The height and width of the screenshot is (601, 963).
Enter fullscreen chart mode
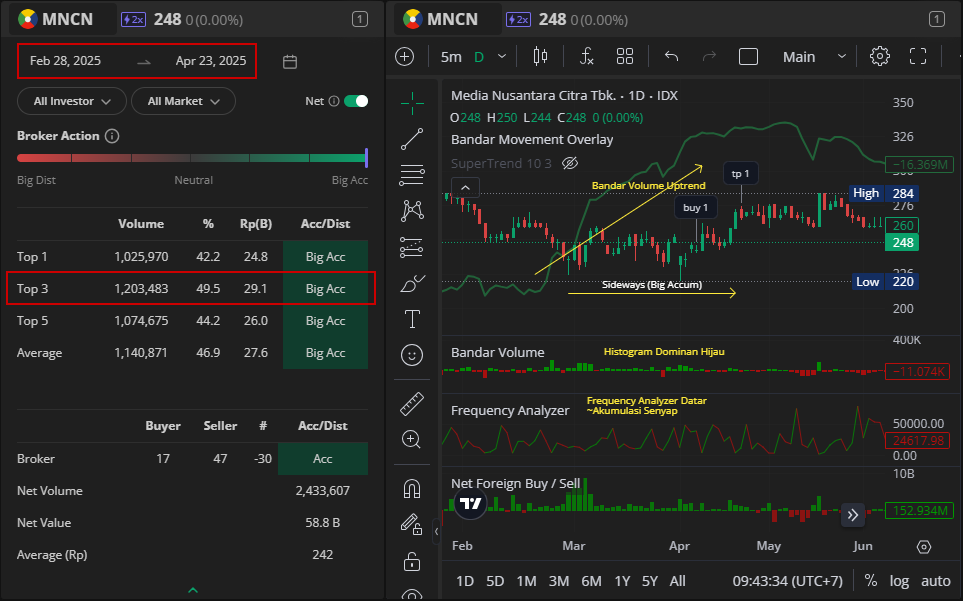(x=918, y=56)
